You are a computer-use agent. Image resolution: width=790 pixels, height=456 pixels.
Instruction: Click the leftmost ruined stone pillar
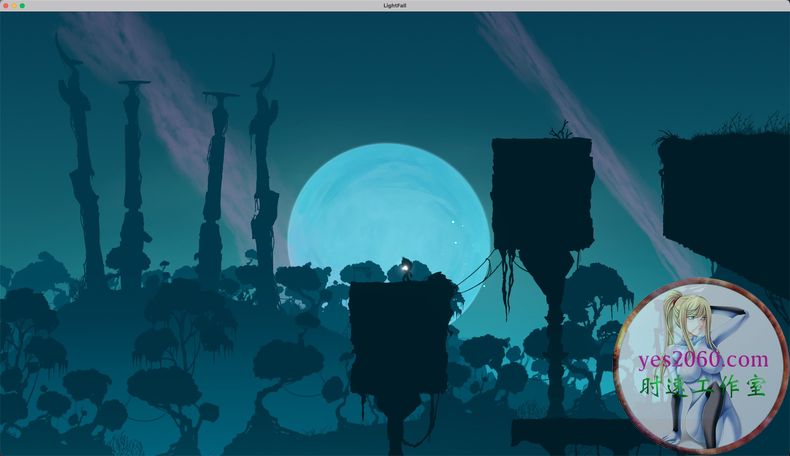80,170
